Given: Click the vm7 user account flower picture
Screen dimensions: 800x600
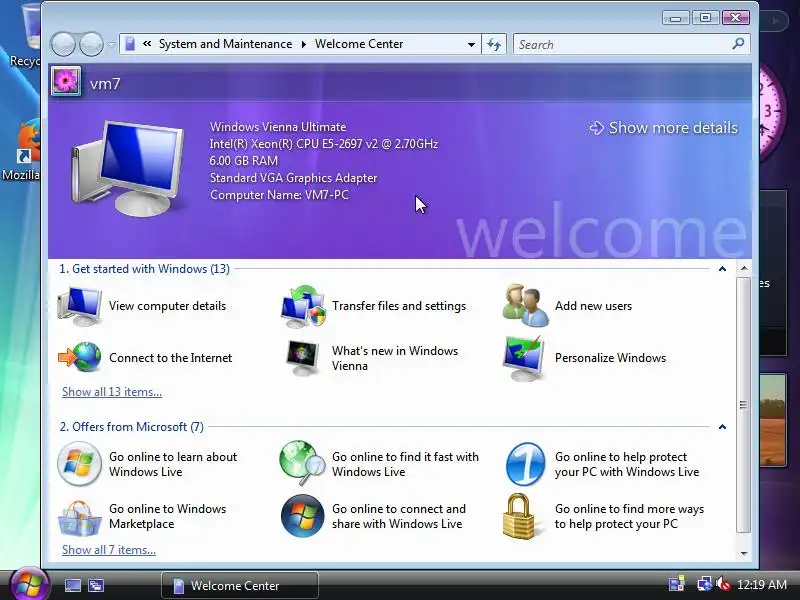Looking at the screenshot, I should click(65, 81).
